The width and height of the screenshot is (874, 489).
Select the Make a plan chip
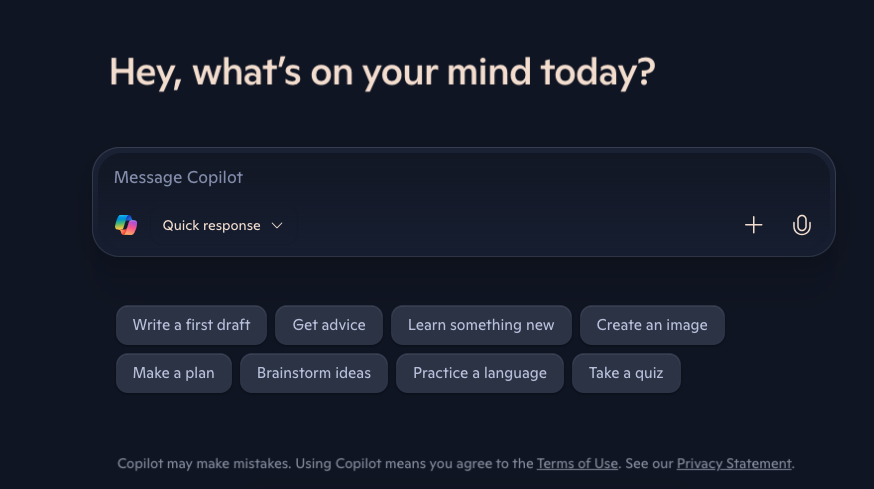173,373
